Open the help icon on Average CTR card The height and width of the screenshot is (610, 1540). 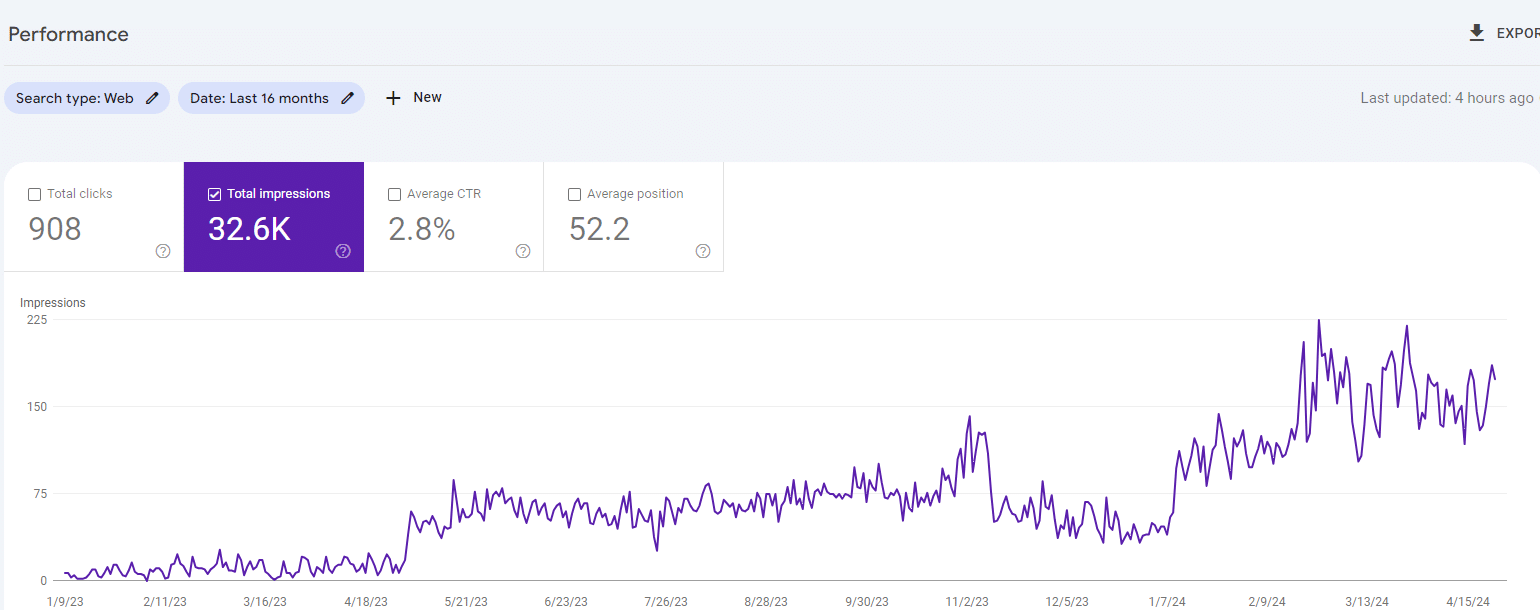click(x=523, y=251)
